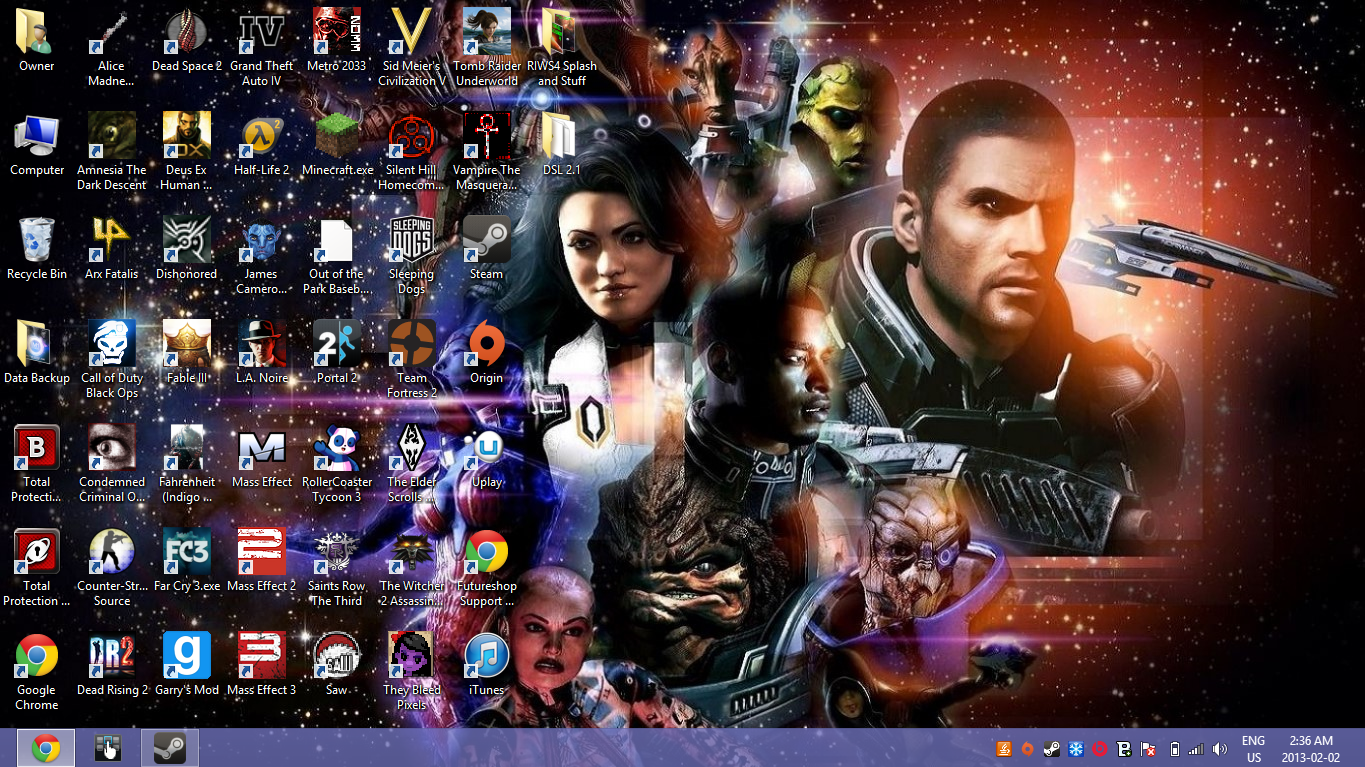This screenshot has width=1365, height=767.
Task: Launch the Counter-Strike Source shortcut
Action: point(111,569)
